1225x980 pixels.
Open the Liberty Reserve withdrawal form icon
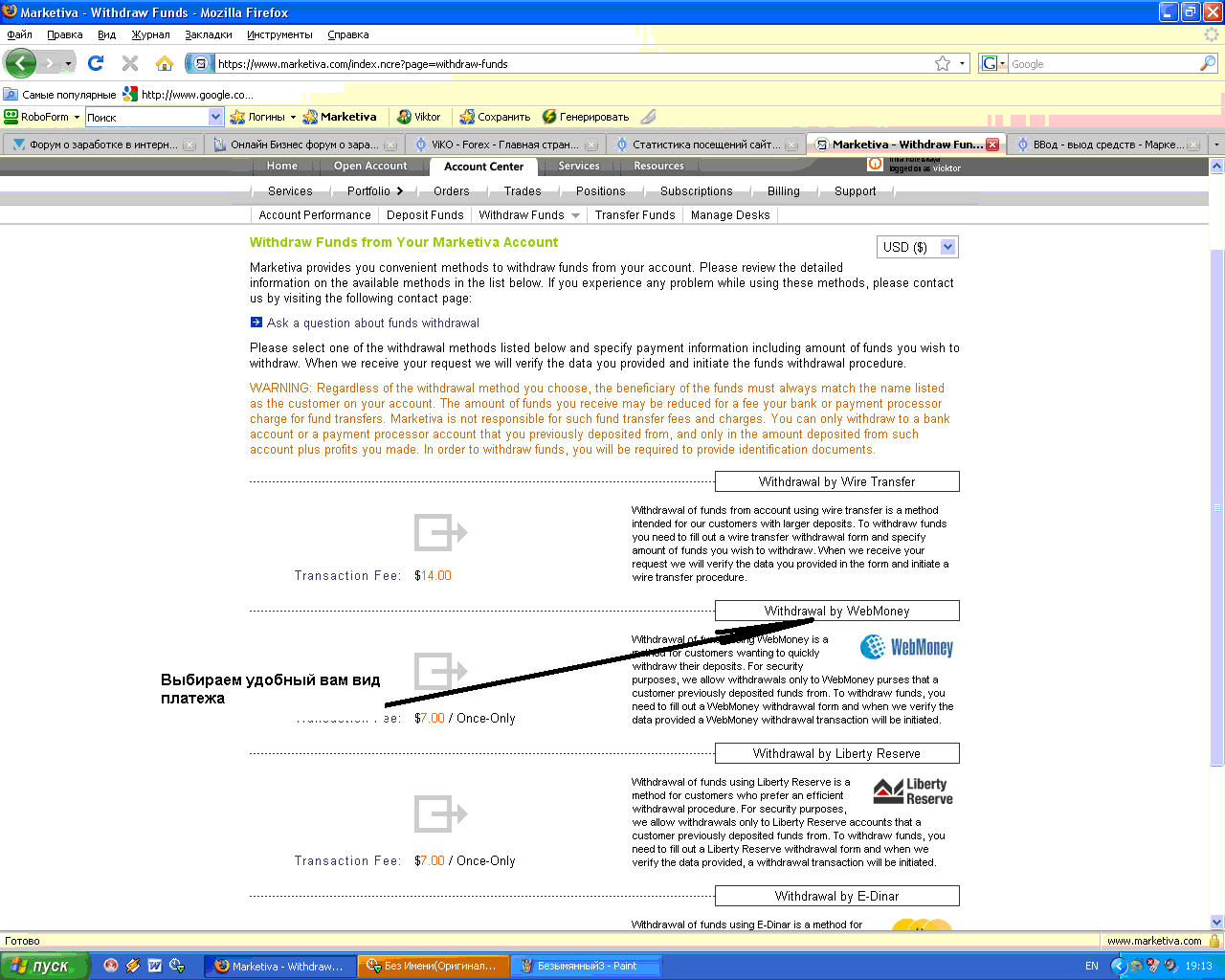pos(440,813)
